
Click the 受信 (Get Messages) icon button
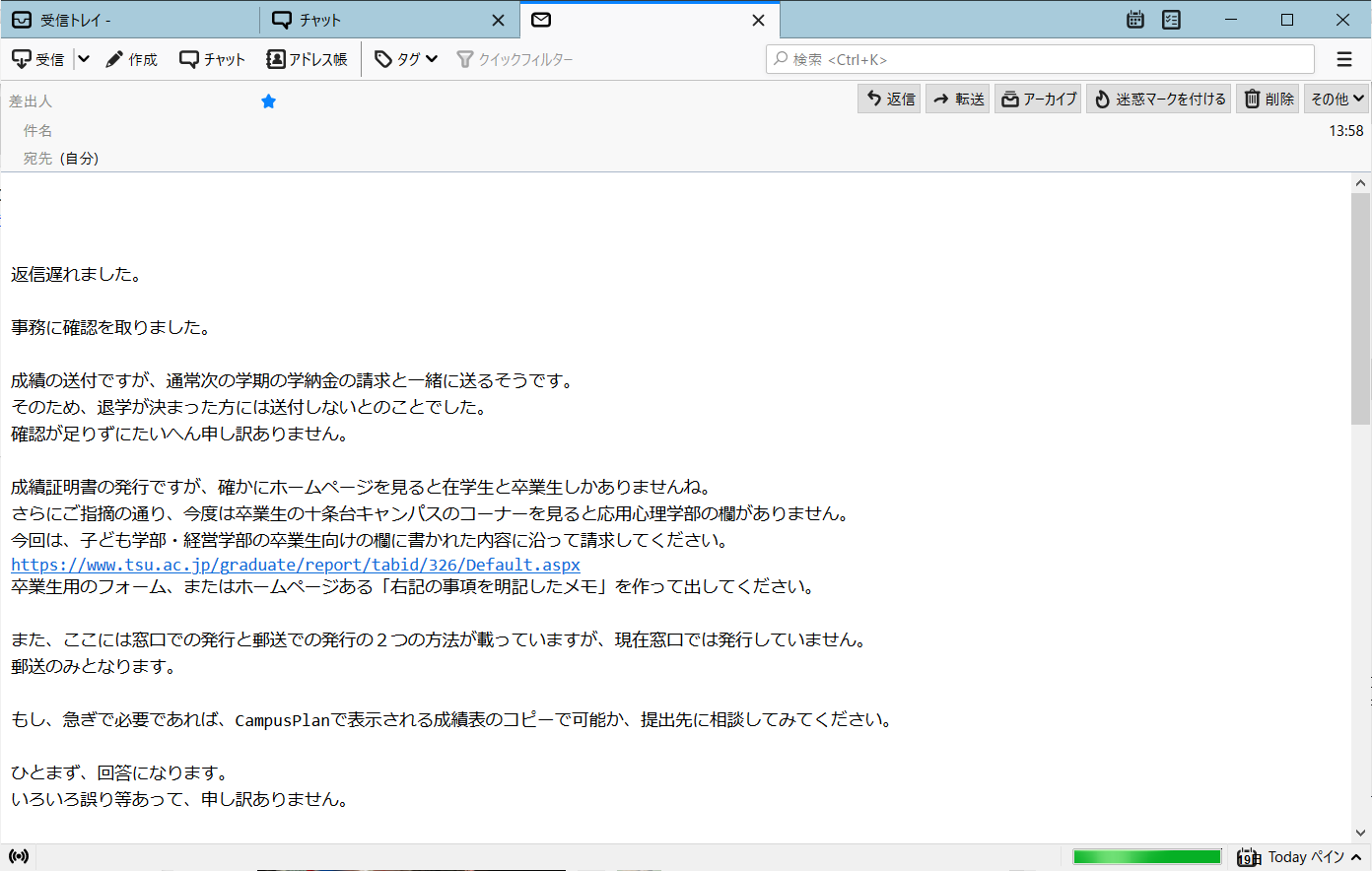pos(37,59)
